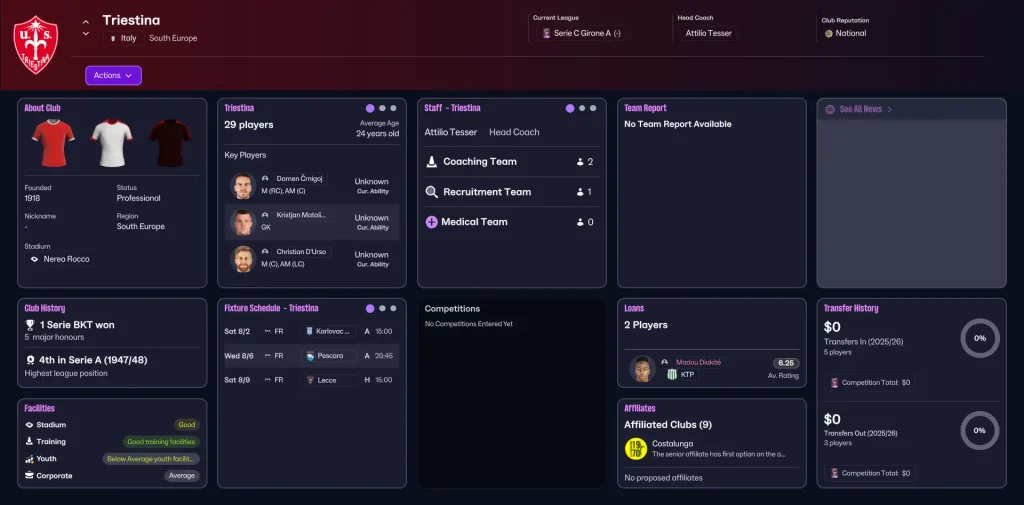Select second page dot in Fixture Schedule card

(383, 308)
